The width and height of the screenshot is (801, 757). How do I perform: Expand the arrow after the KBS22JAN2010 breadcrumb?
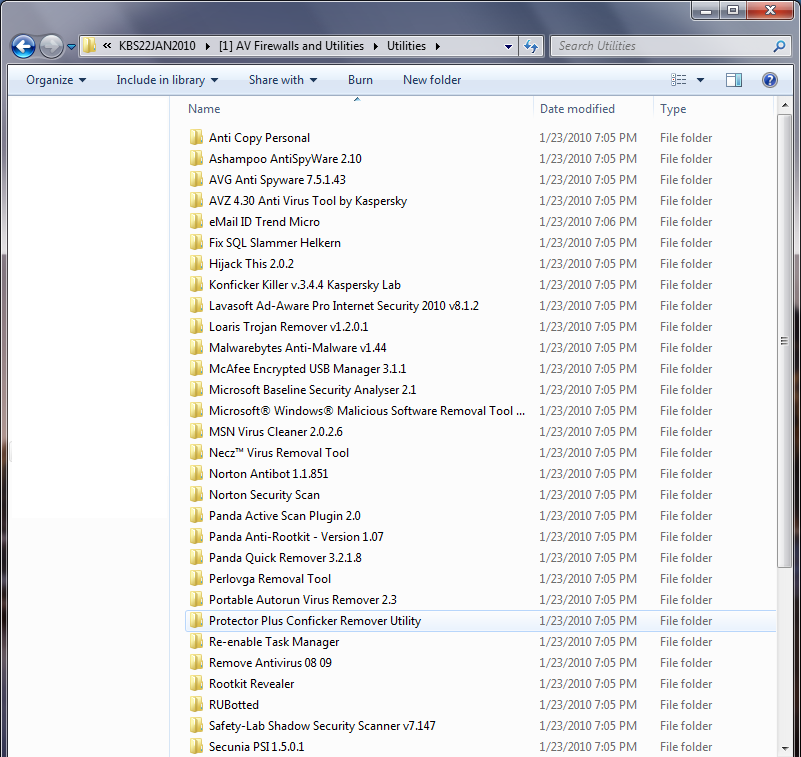point(207,46)
